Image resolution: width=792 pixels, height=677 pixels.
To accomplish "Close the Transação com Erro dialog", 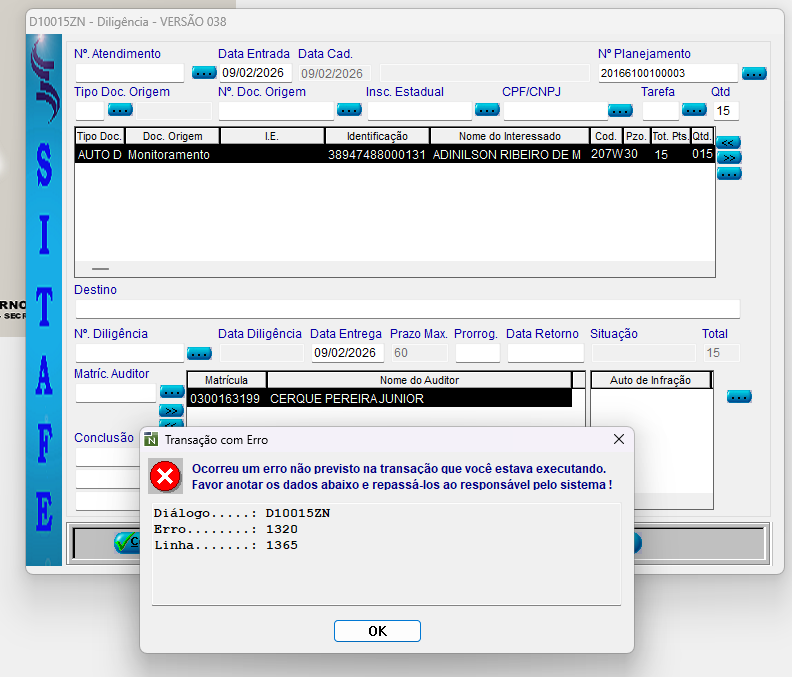I will pos(618,439).
